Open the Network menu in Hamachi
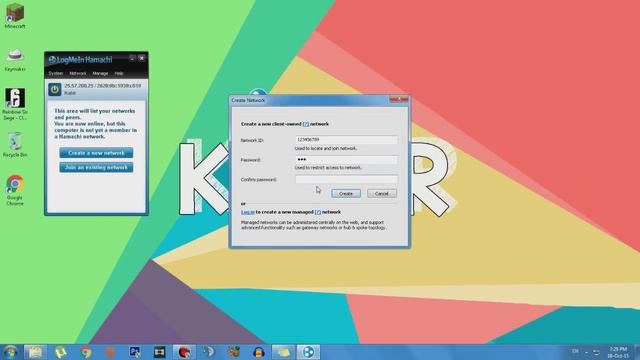 78,73
